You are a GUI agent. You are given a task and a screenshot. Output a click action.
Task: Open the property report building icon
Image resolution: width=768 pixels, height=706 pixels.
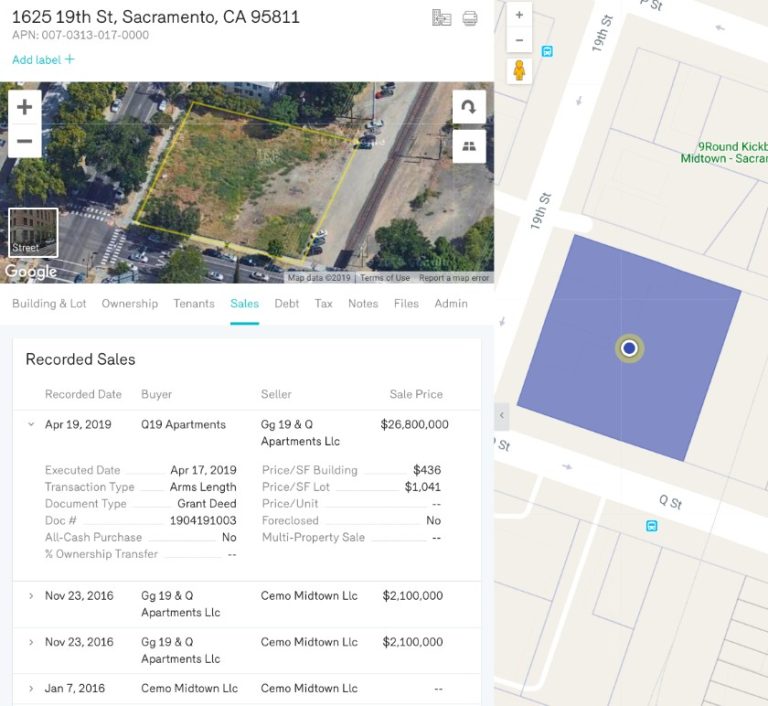tap(441, 18)
